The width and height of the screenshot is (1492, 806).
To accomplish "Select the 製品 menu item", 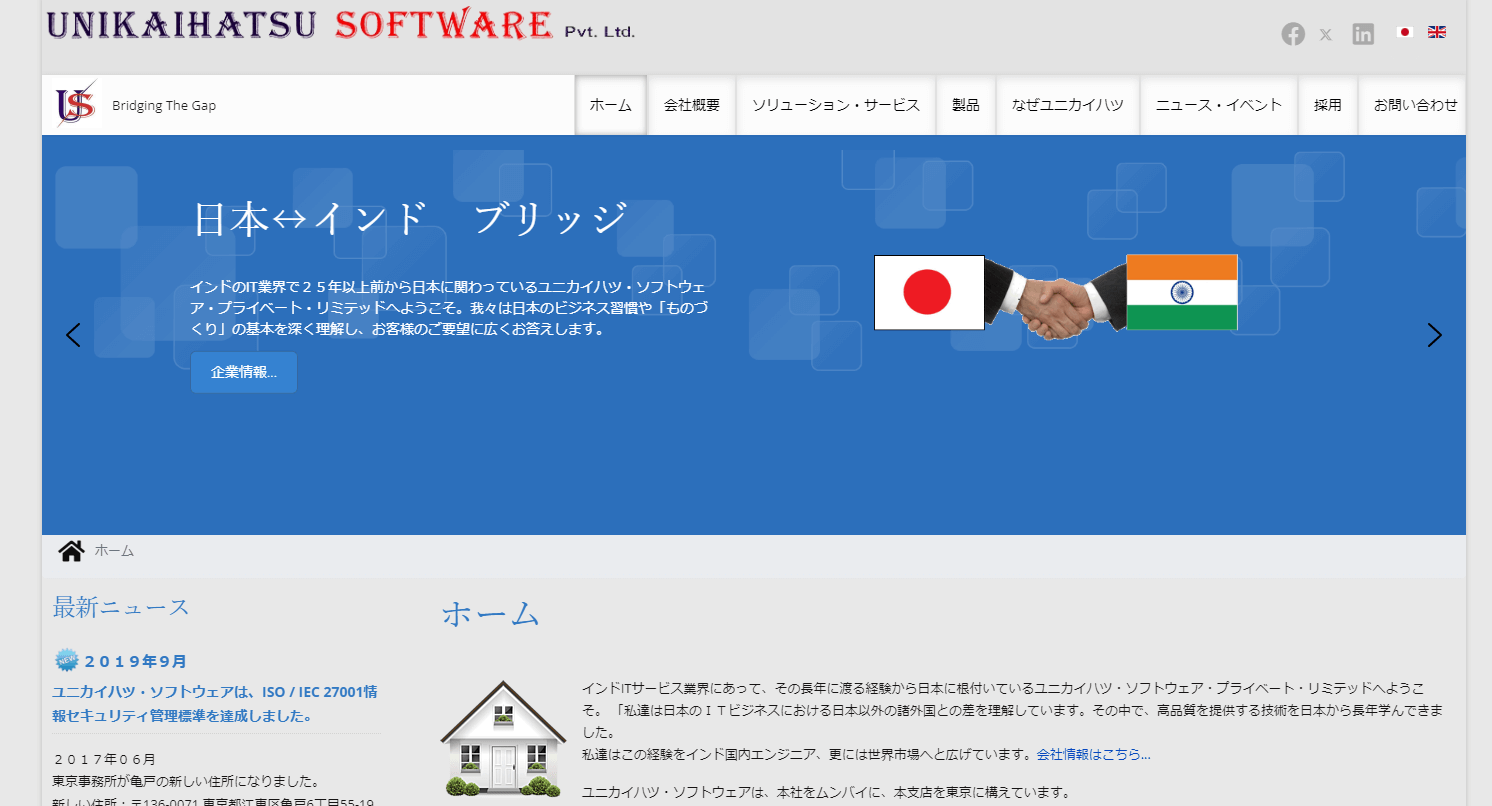I will tap(966, 105).
